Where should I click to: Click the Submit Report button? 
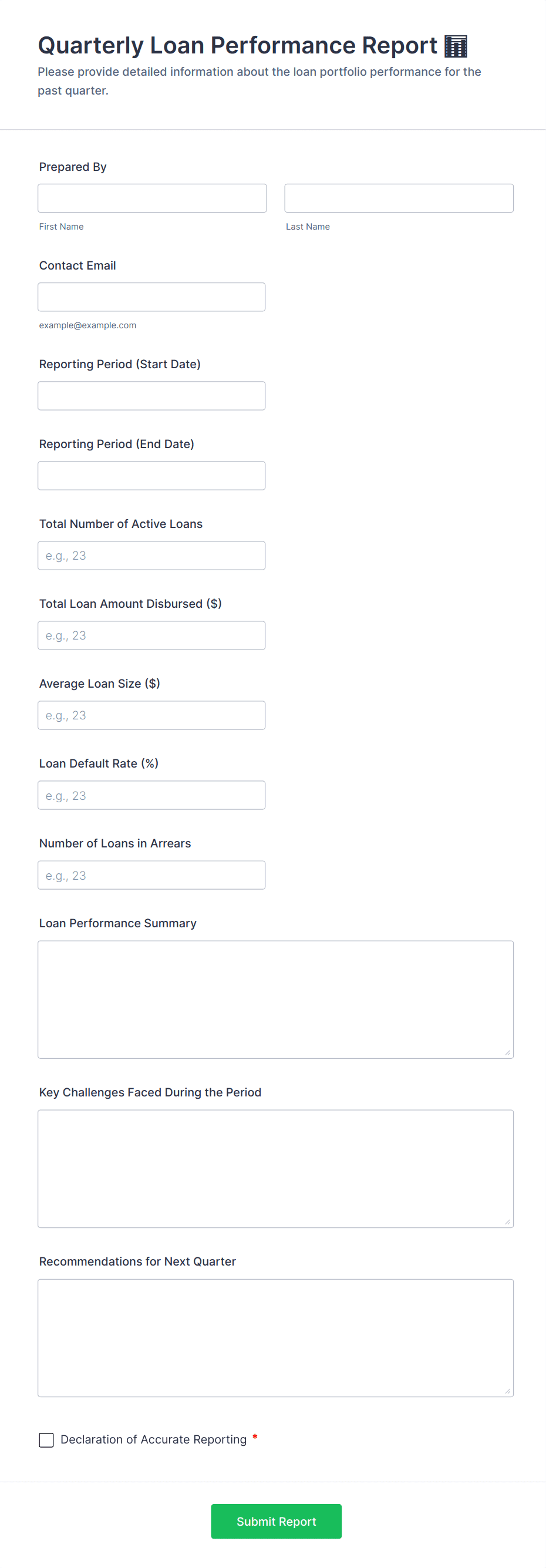[277, 1521]
